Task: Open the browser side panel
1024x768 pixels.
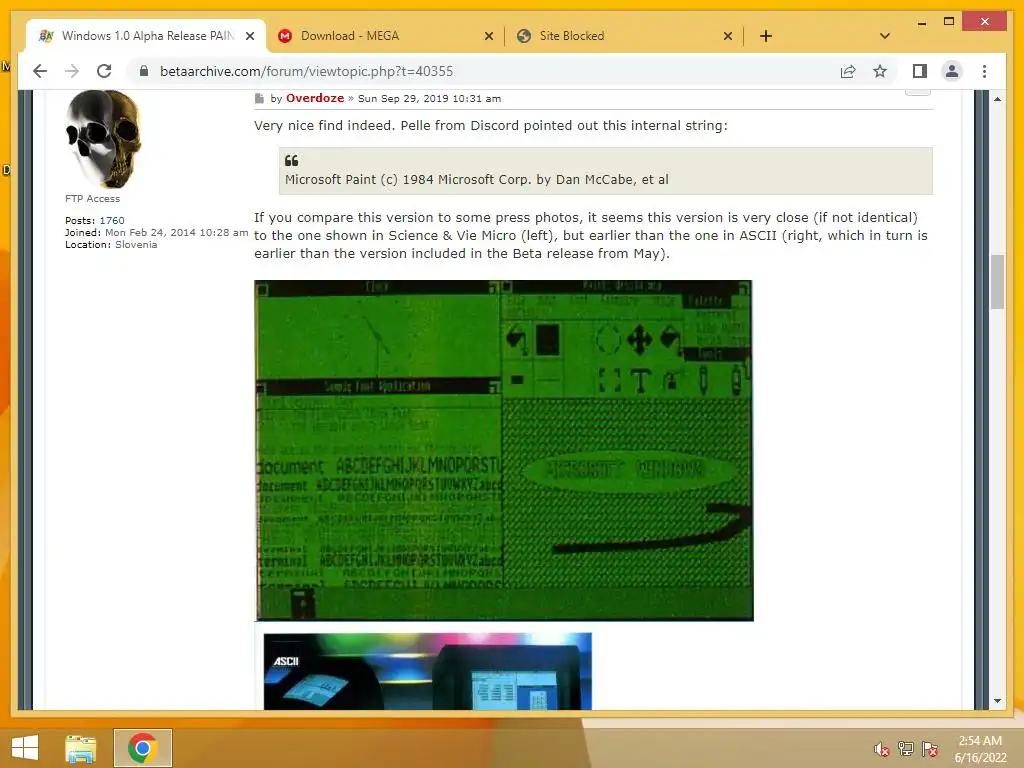Action: pos(920,71)
